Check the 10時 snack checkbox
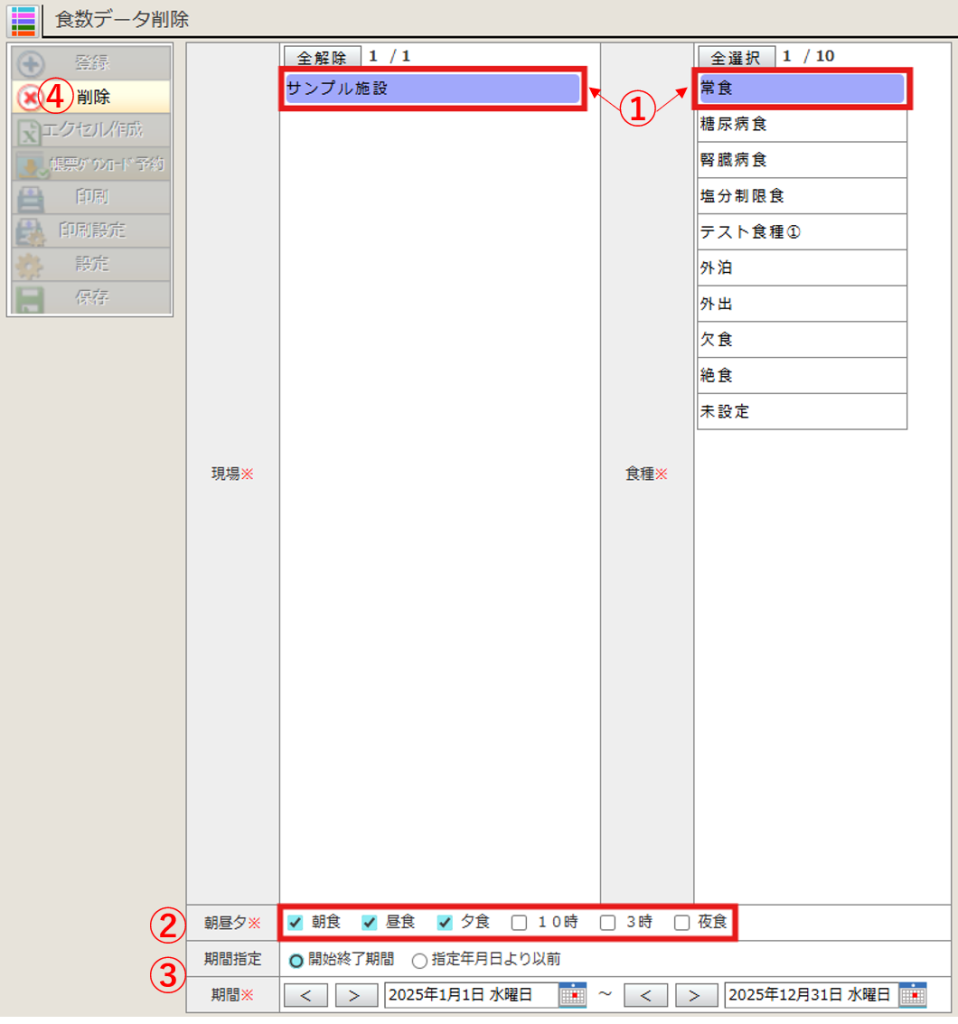This screenshot has height=1024, width=958. coord(519,922)
